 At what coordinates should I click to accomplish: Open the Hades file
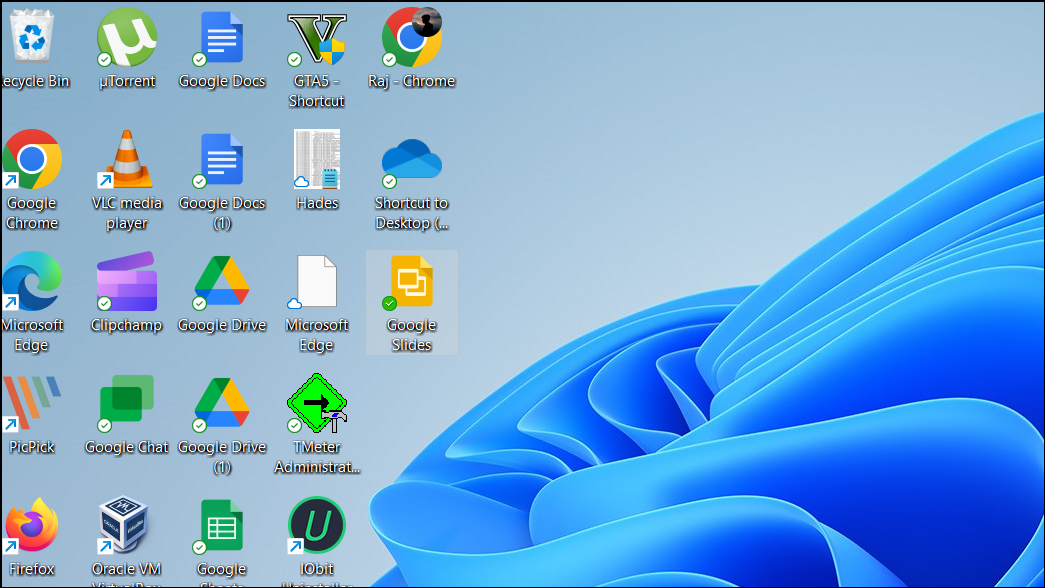point(317,160)
